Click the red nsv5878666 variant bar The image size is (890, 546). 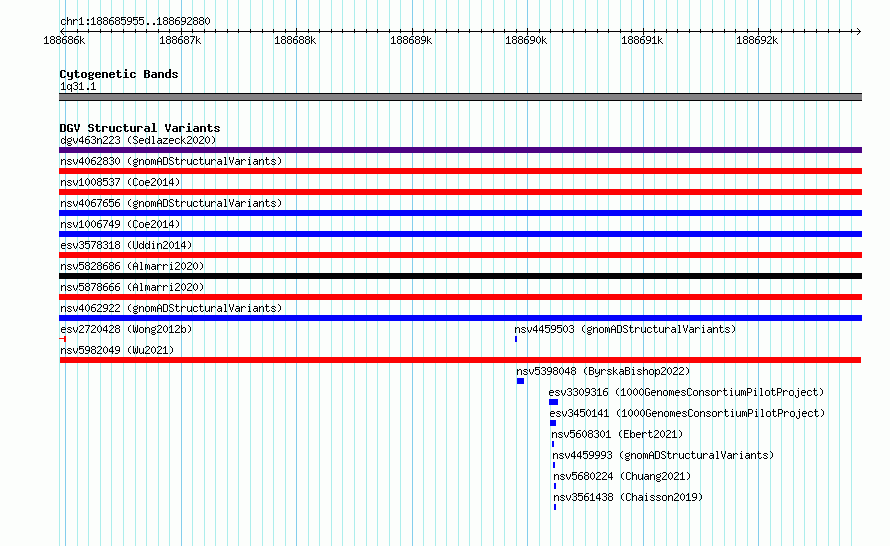tap(460, 297)
